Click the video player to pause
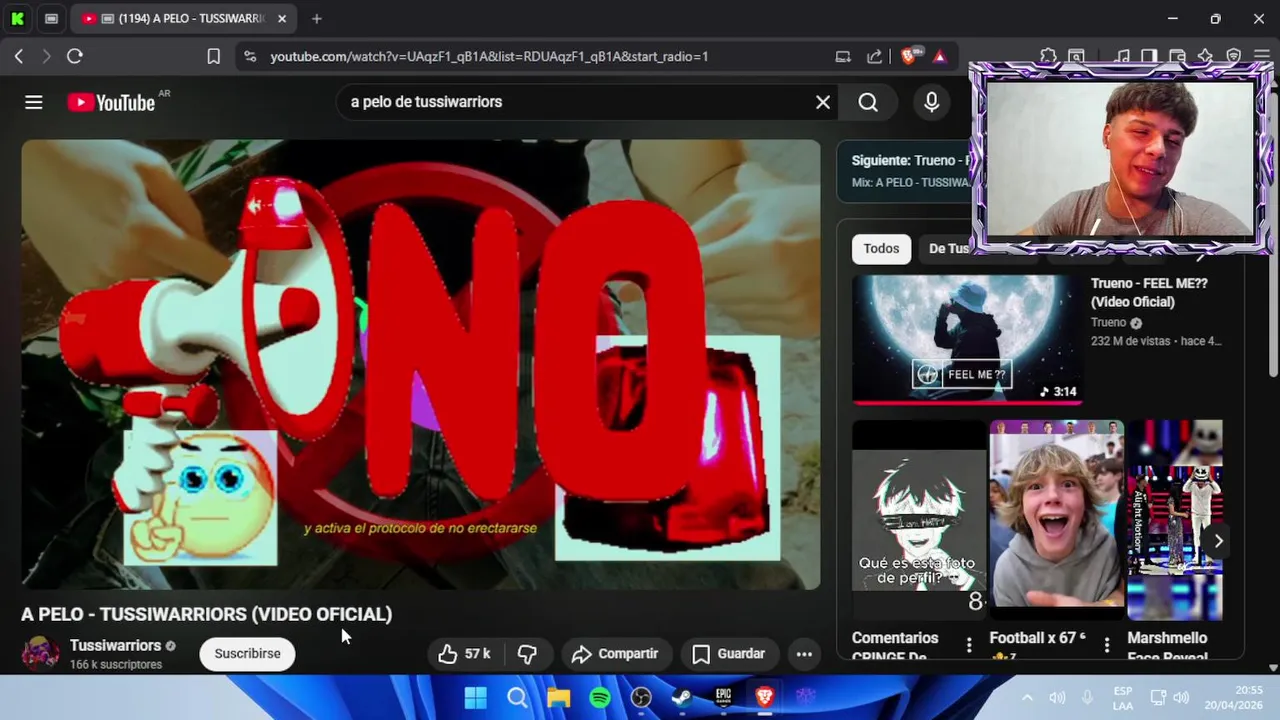Screen dimensions: 1280x720 click(421, 365)
